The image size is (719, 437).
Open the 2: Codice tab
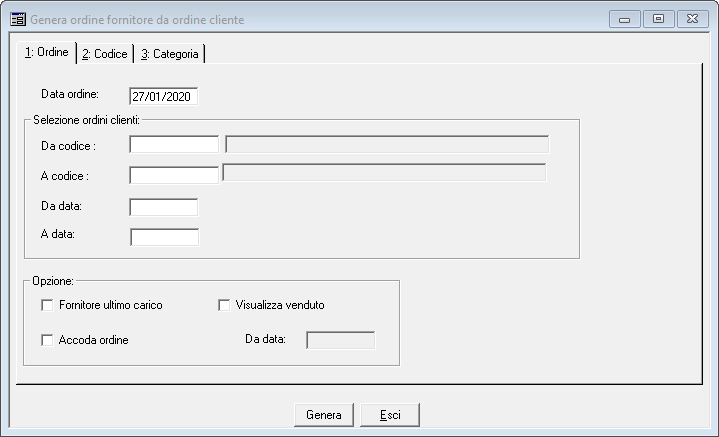(x=105, y=54)
